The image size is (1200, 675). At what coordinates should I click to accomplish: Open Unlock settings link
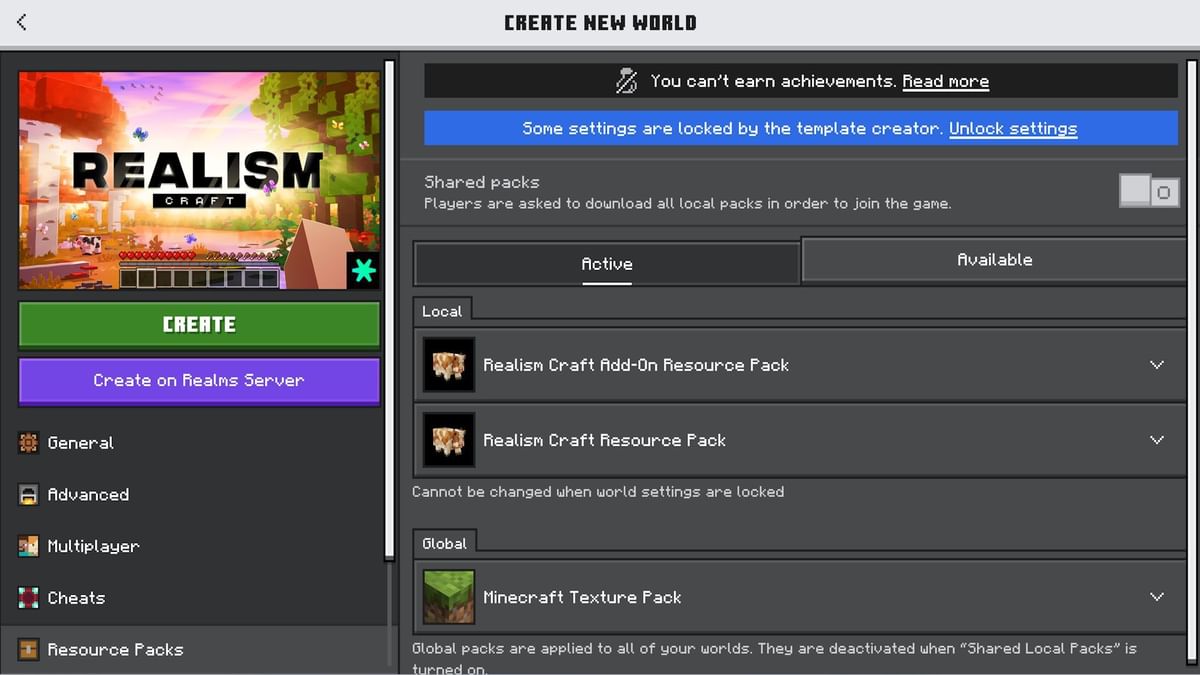pyautogui.click(x=1013, y=128)
